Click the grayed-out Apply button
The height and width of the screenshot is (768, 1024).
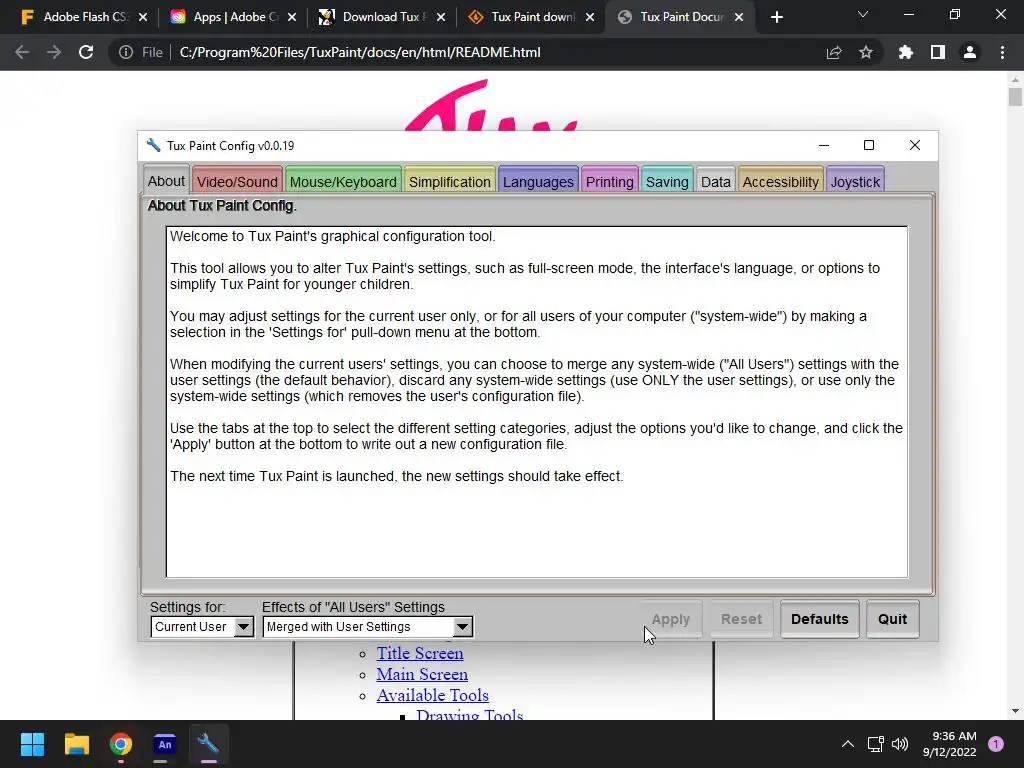coord(671,618)
